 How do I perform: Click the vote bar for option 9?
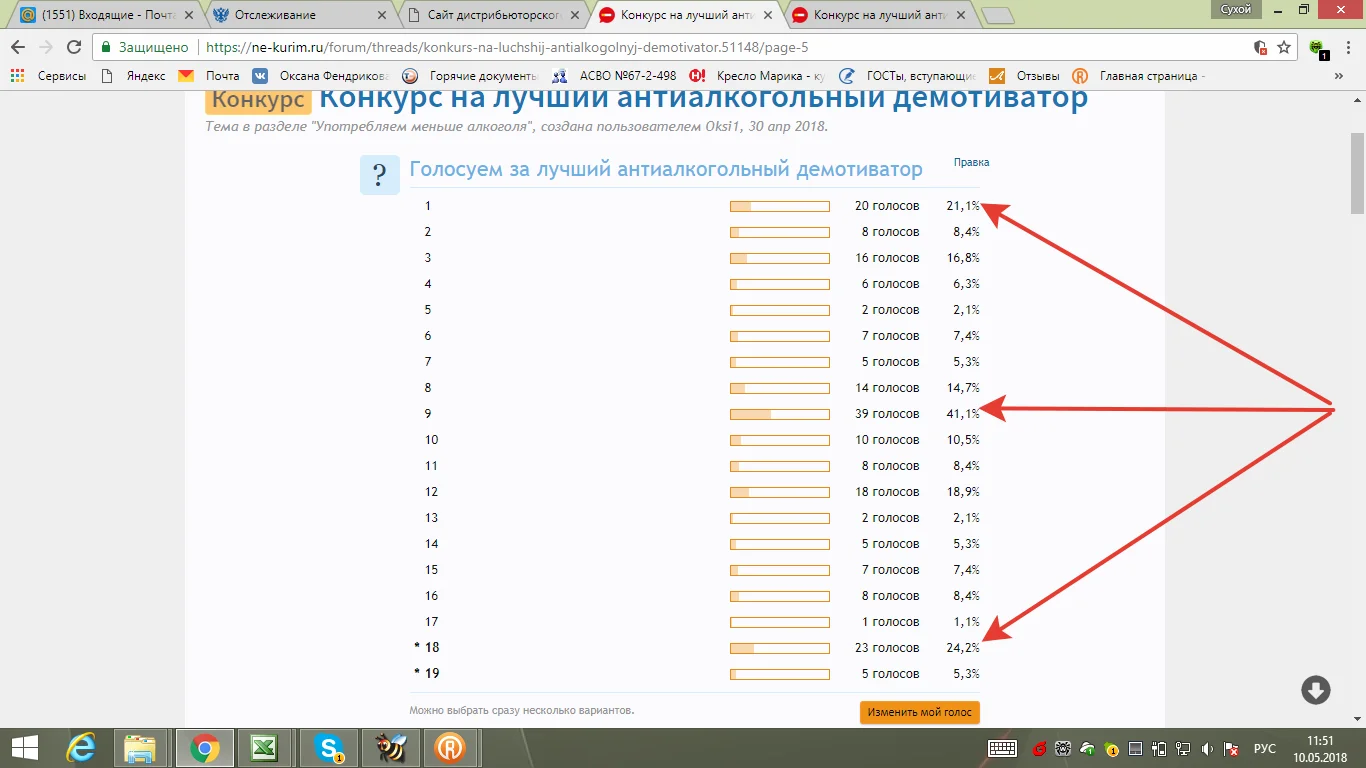click(x=780, y=414)
